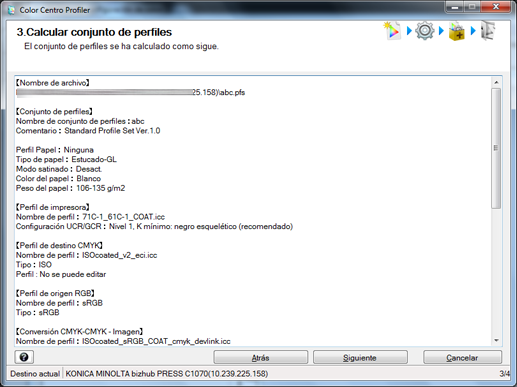Click the '3.Calcular conjunto de perfiles' title
Image resolution: width=517 pixels, height=387 pixels.
click(x=94, y=32)
